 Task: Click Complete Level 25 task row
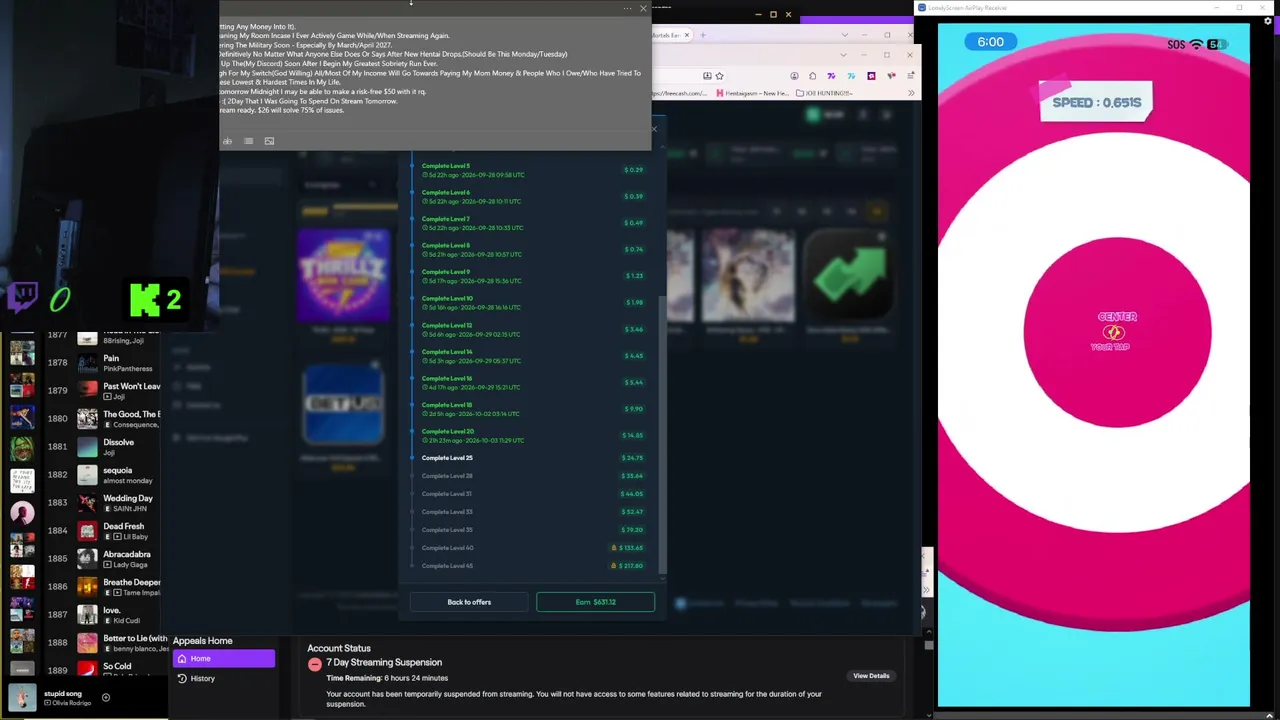532,458
